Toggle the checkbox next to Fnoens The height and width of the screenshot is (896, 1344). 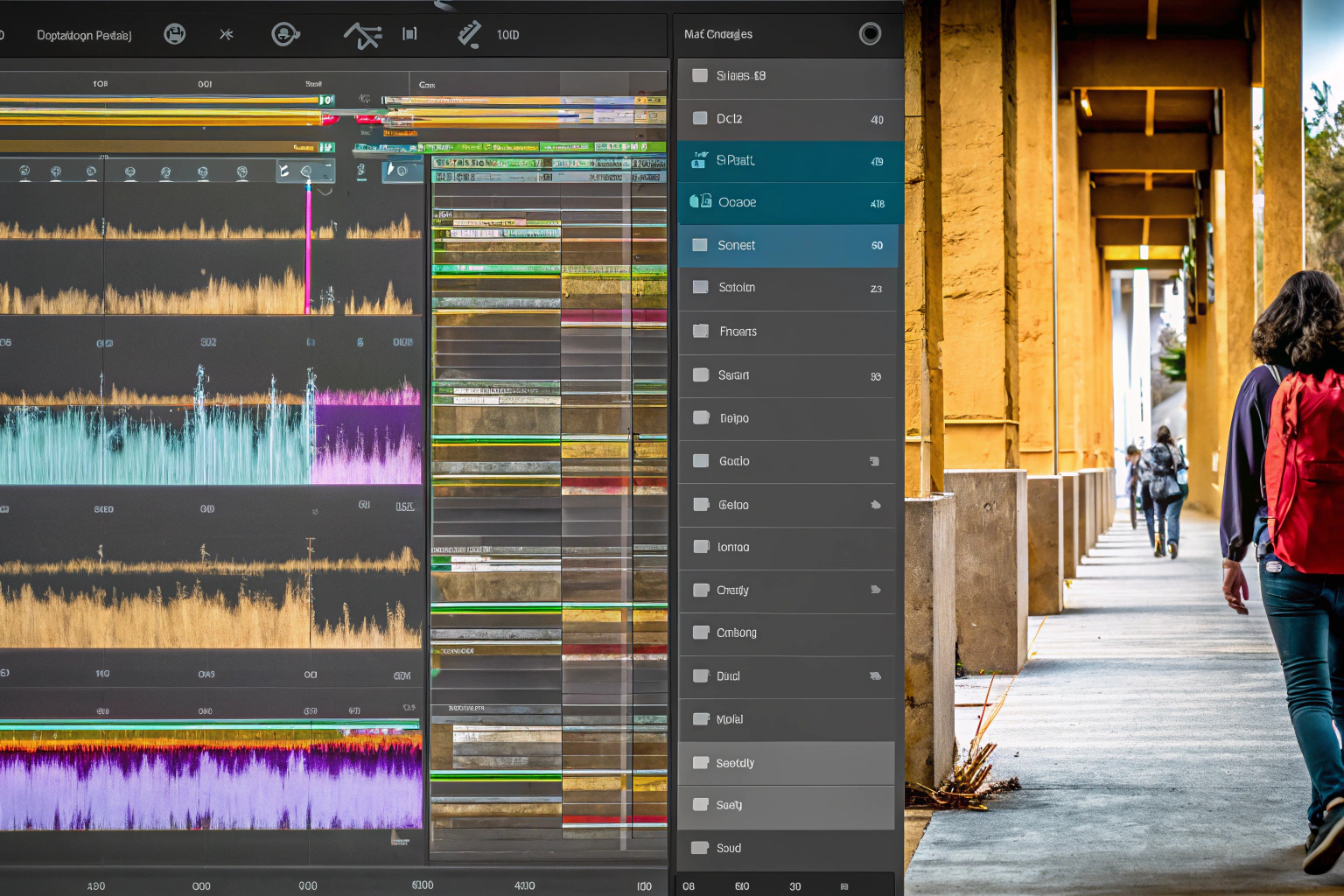click(x=700, y=331)
